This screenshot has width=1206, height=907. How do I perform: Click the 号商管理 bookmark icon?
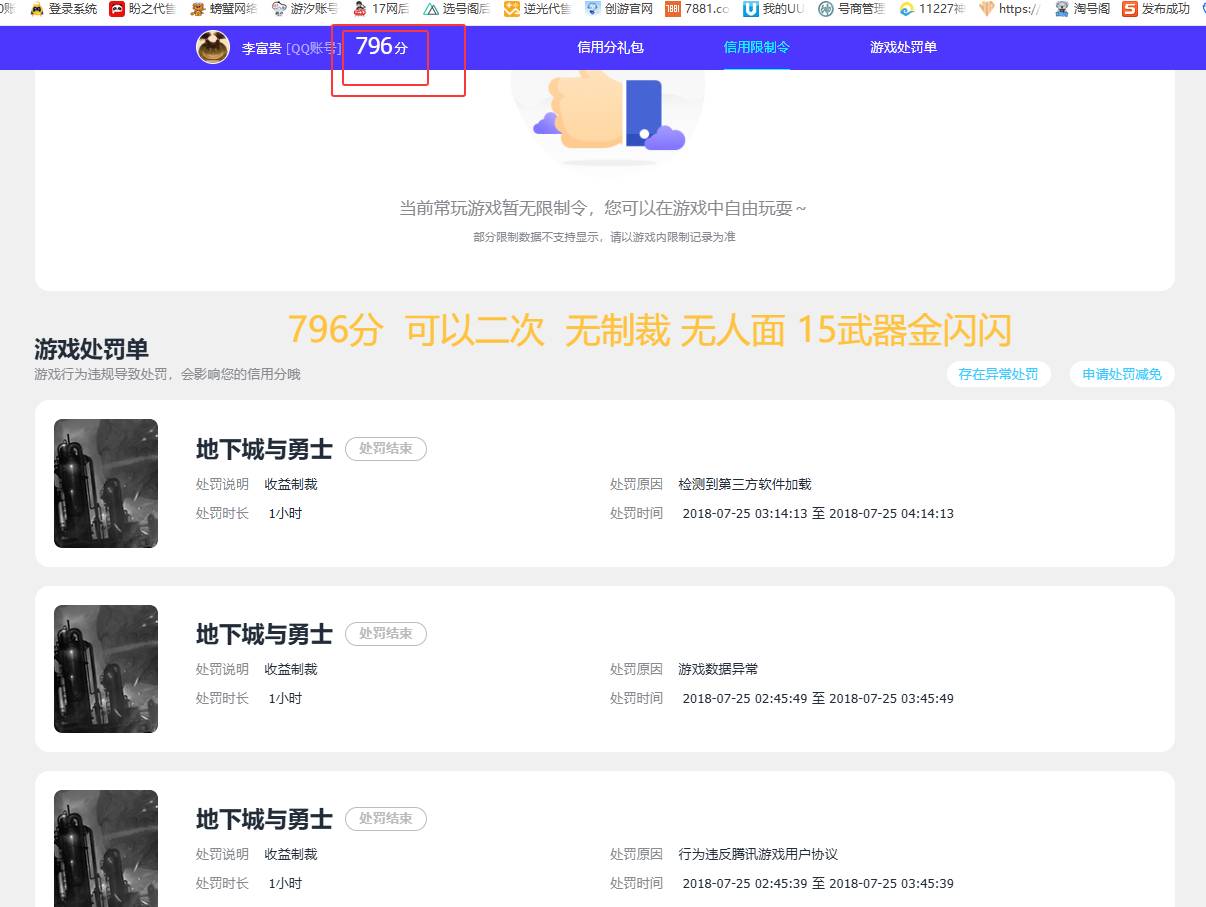(825, 9)
